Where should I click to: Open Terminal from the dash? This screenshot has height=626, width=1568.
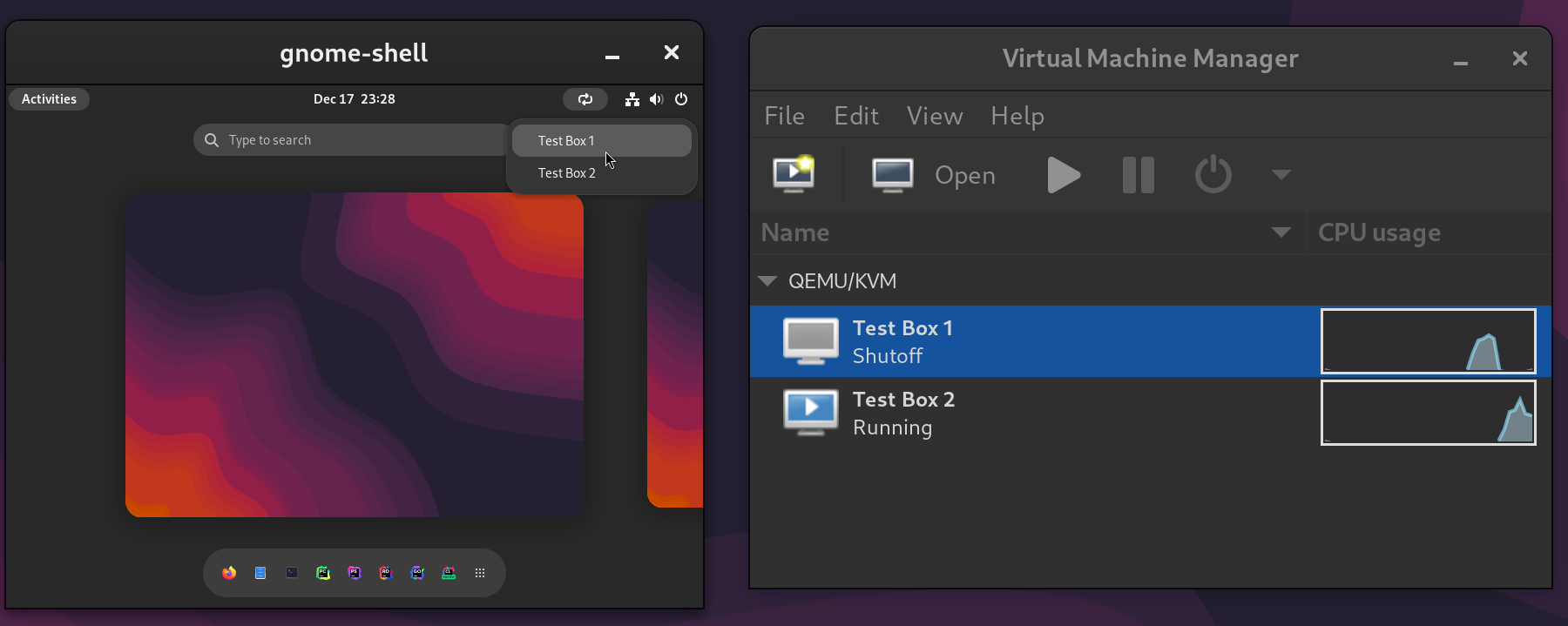292,573
